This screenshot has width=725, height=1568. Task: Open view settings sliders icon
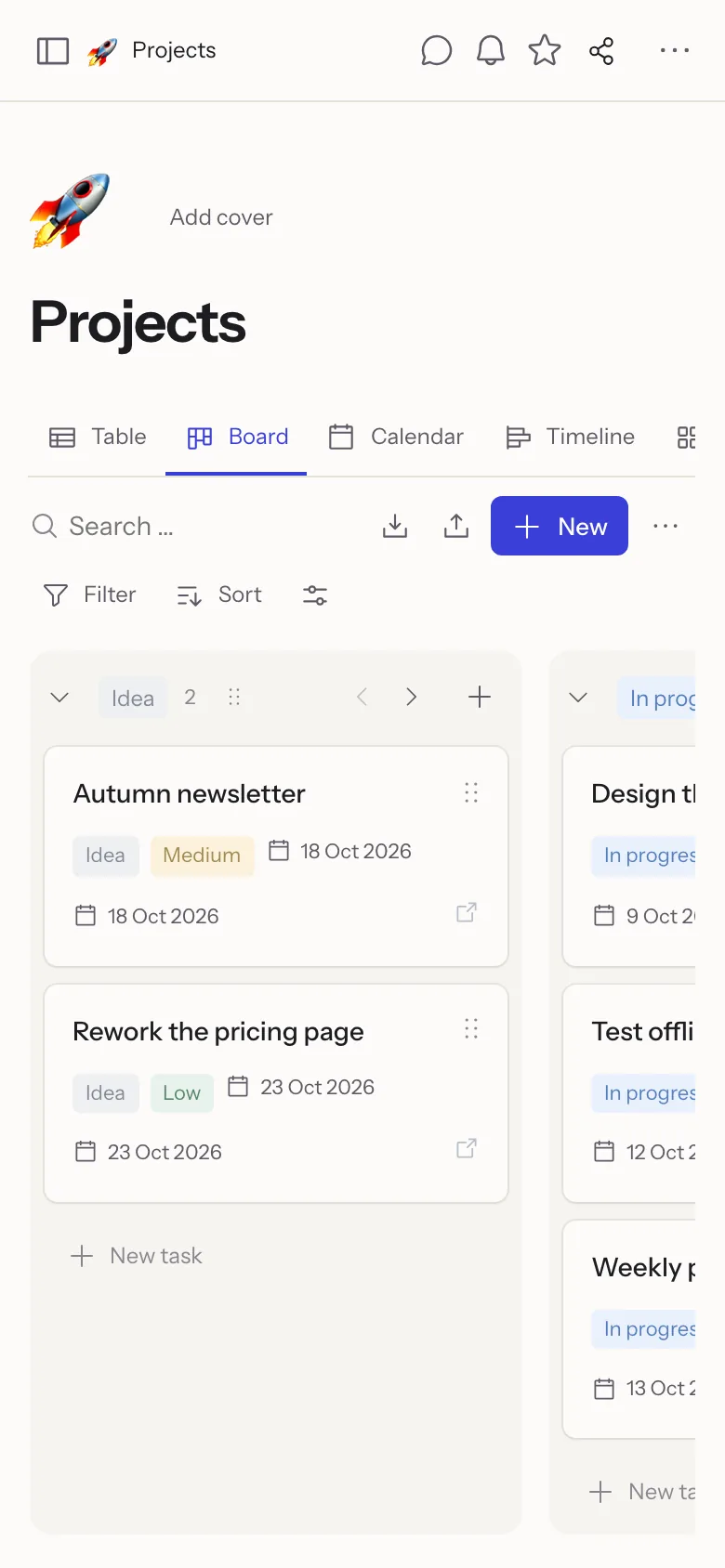(315, 595)
